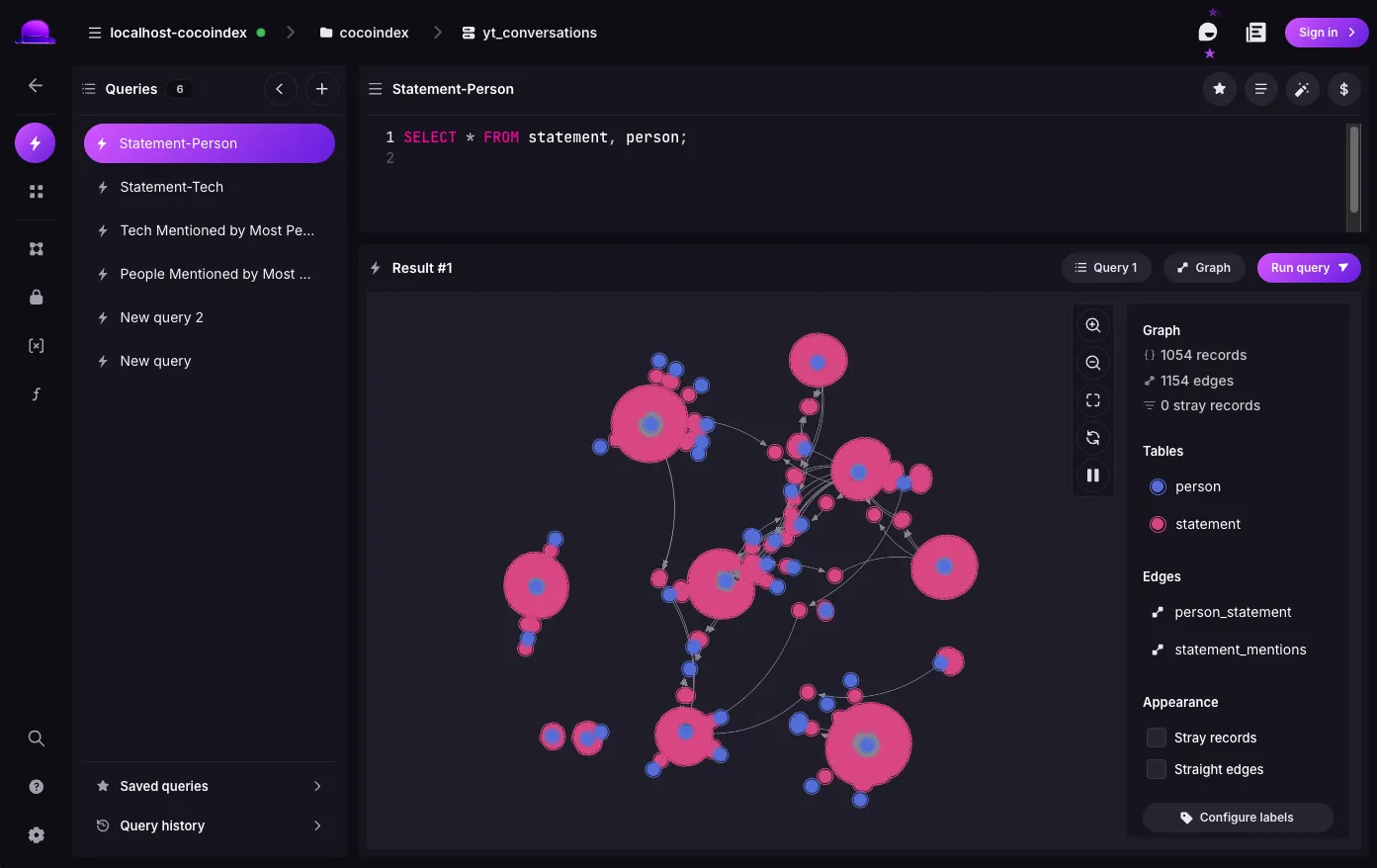Open the help question mark icon
This screenshot has width=1377, height=868.
[x=36, y=787]
